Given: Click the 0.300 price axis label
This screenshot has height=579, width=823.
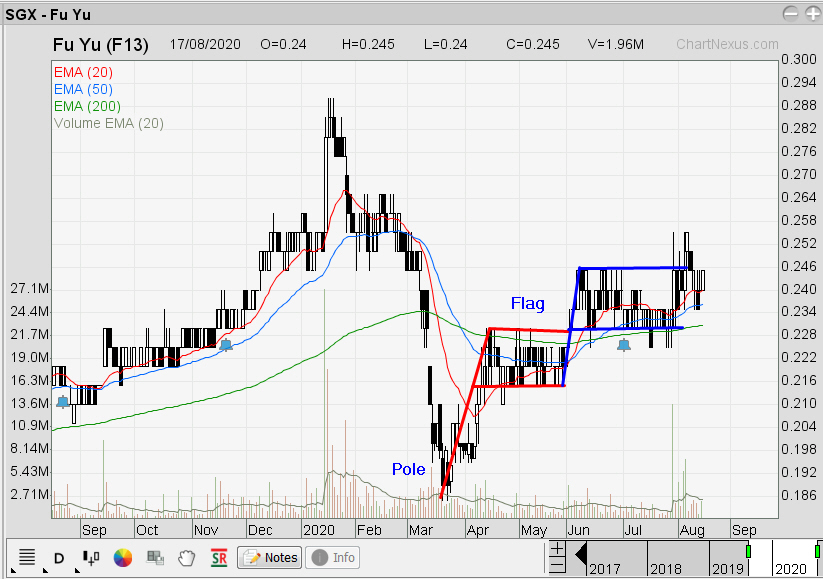Looking at the screenshot, I should pos(799,59).
